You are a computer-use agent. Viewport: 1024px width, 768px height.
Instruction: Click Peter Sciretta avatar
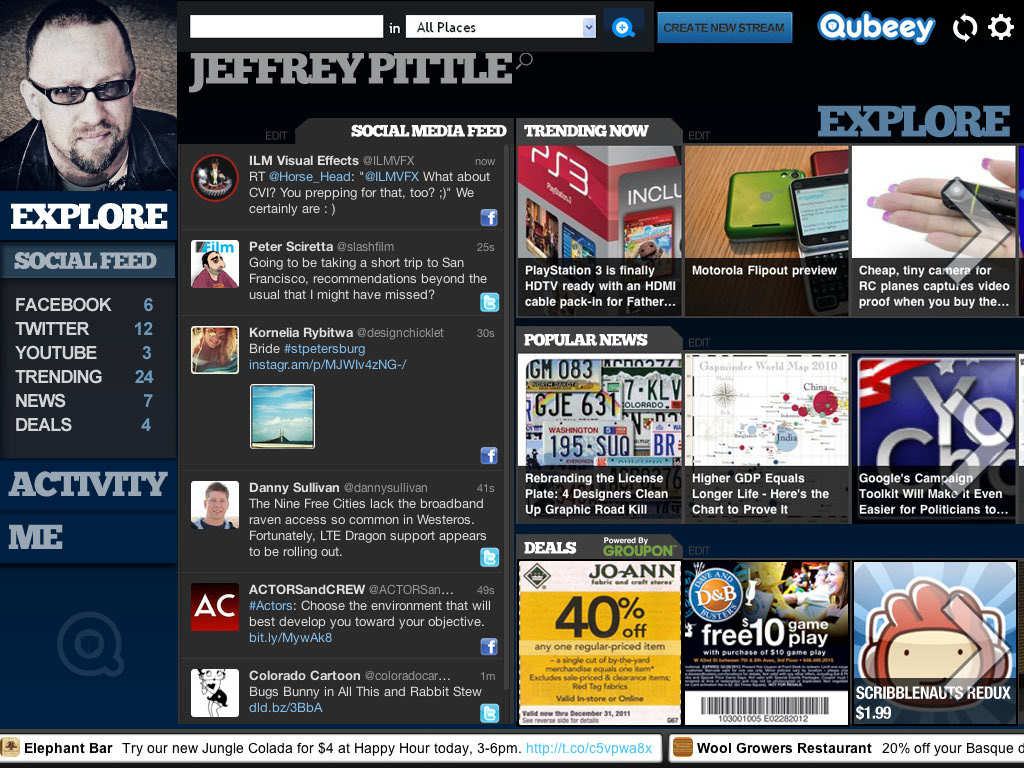coord(215,264)
